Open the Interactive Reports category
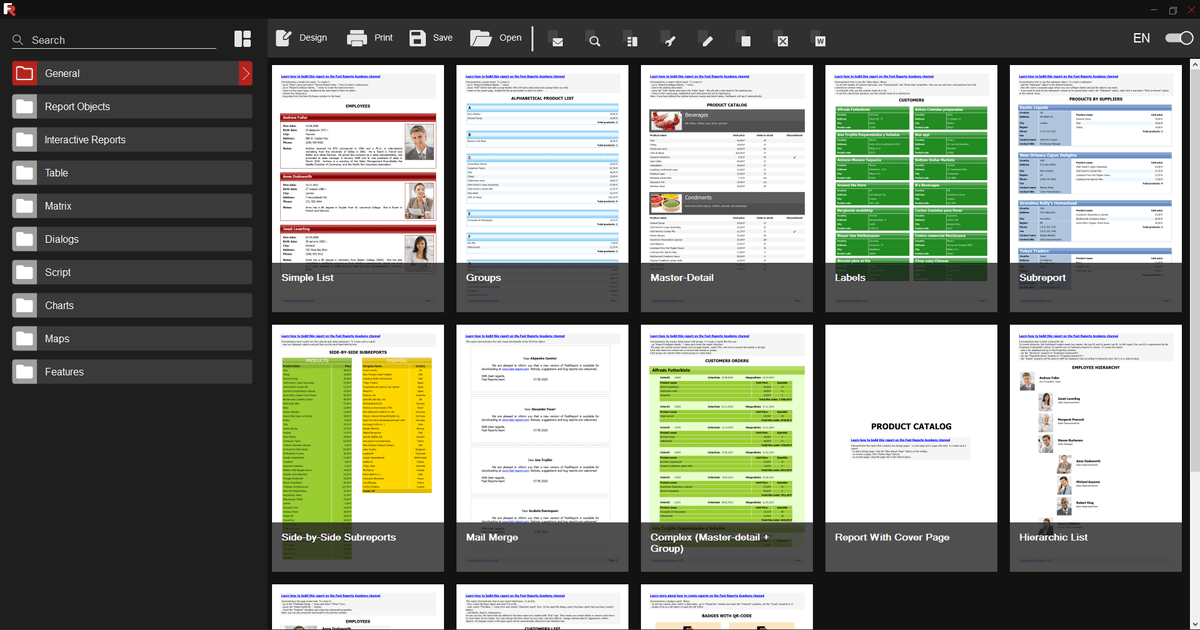1200x630 pixels. [x=132, y=140]
